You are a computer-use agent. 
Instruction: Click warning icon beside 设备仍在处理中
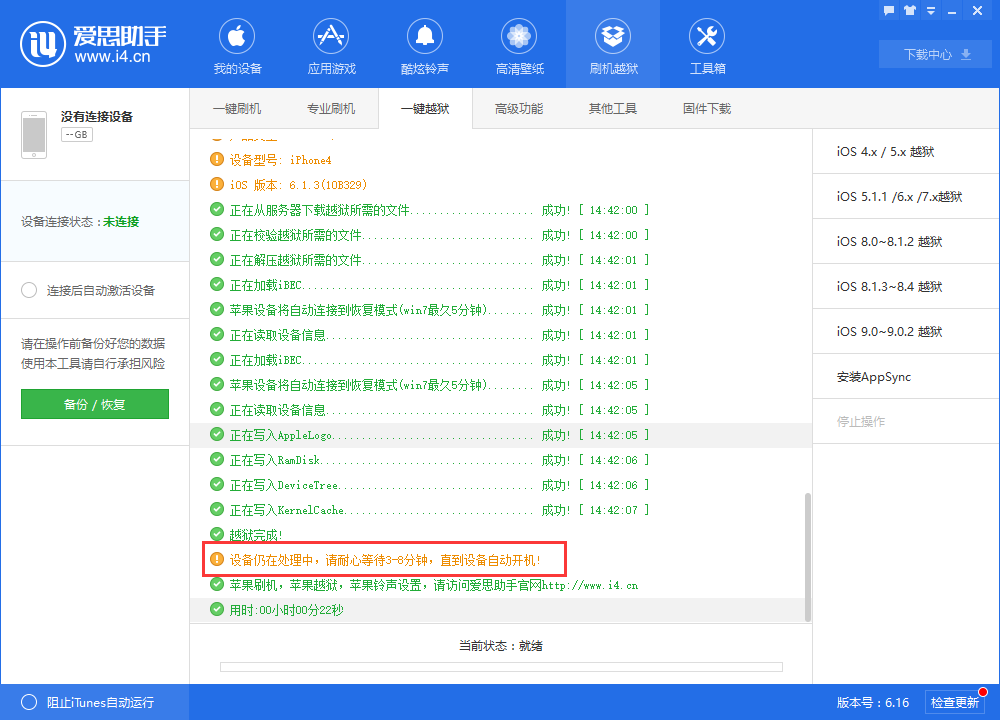[217, 559]
